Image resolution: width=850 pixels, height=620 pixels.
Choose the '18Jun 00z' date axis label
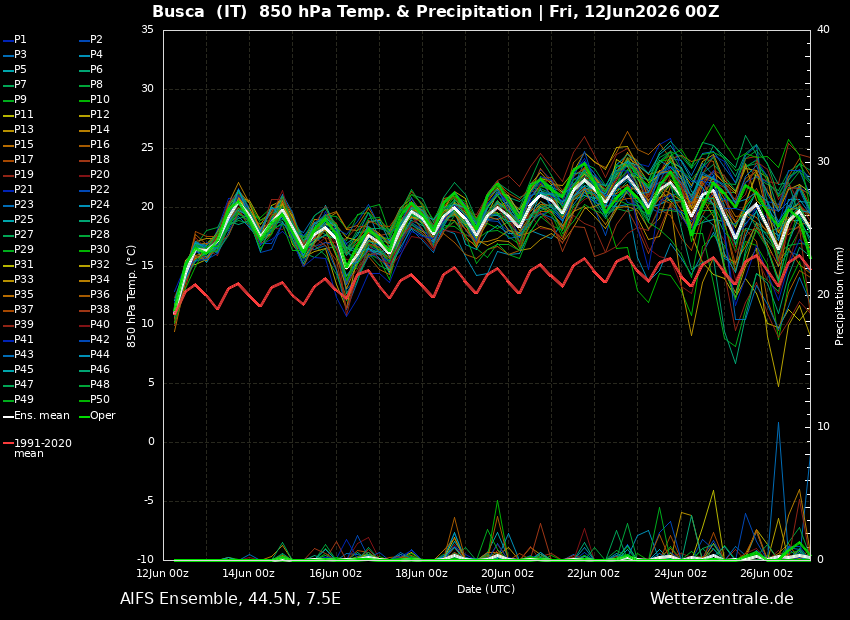click(421, 573)
